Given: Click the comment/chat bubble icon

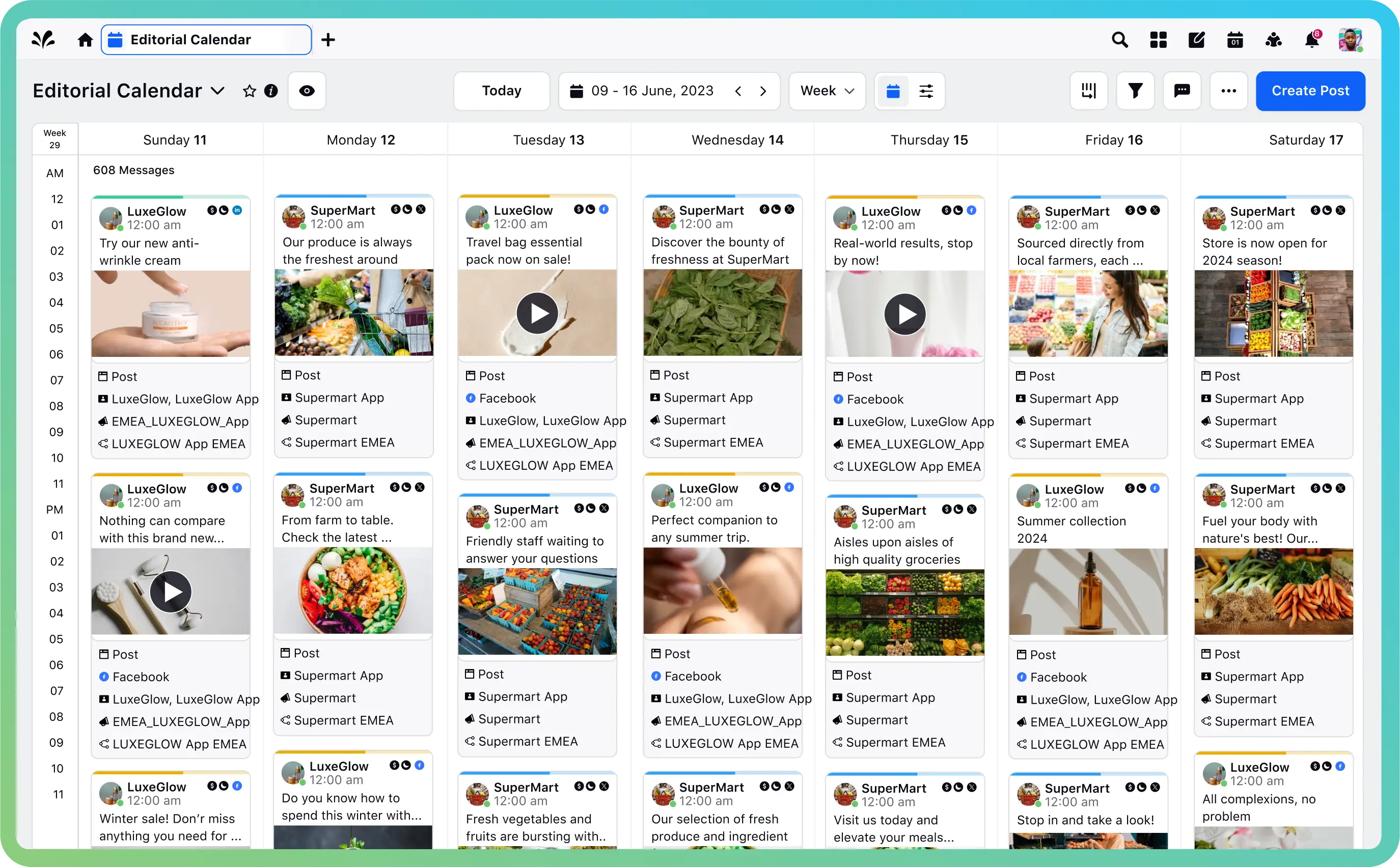Looking at the screenshot, I should point(1181,91).
